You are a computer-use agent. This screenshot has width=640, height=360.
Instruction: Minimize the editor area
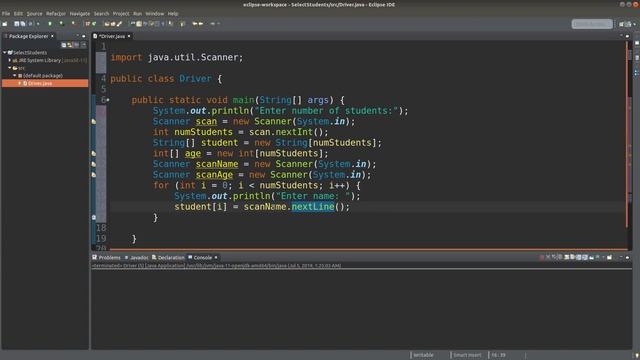point(621,36)
